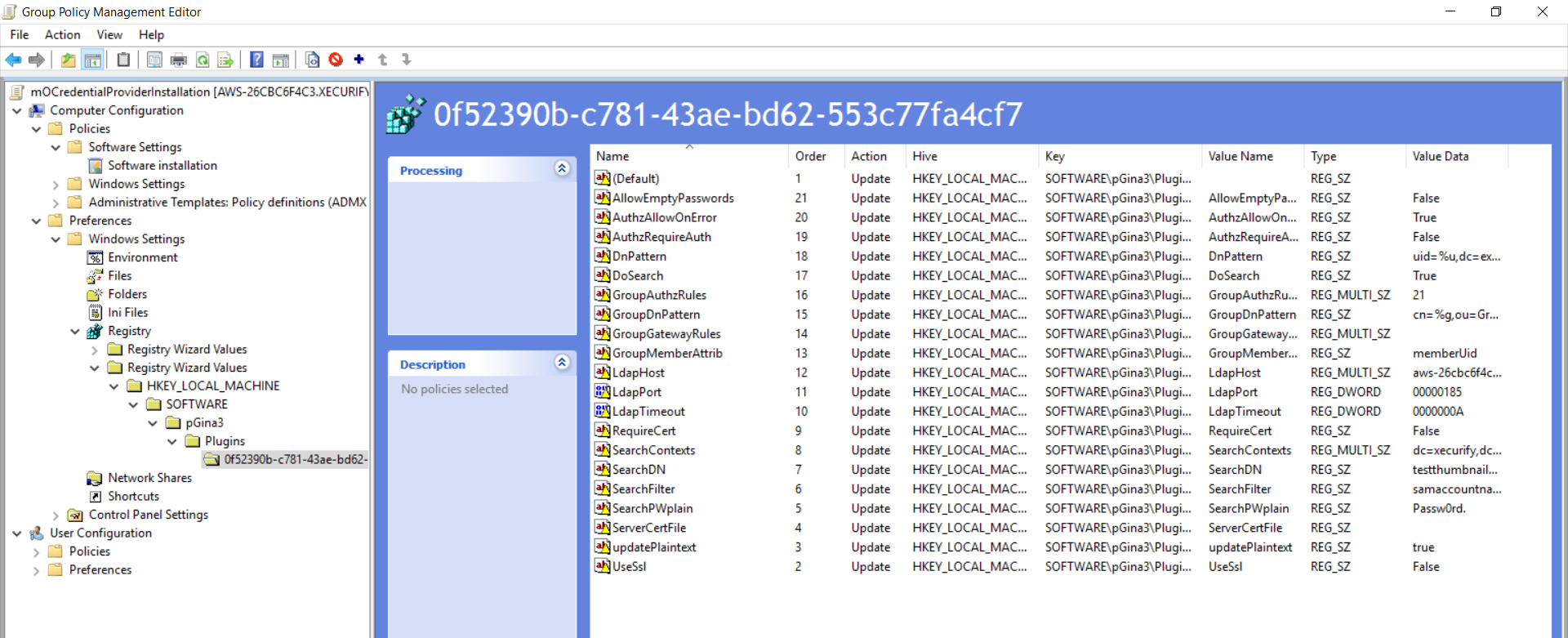Image resolution: width=1568 pixels, height=638 pixels.
Task: Select the UseSsl registry entry
Action: pyautogui.click(x=629, y=566)
